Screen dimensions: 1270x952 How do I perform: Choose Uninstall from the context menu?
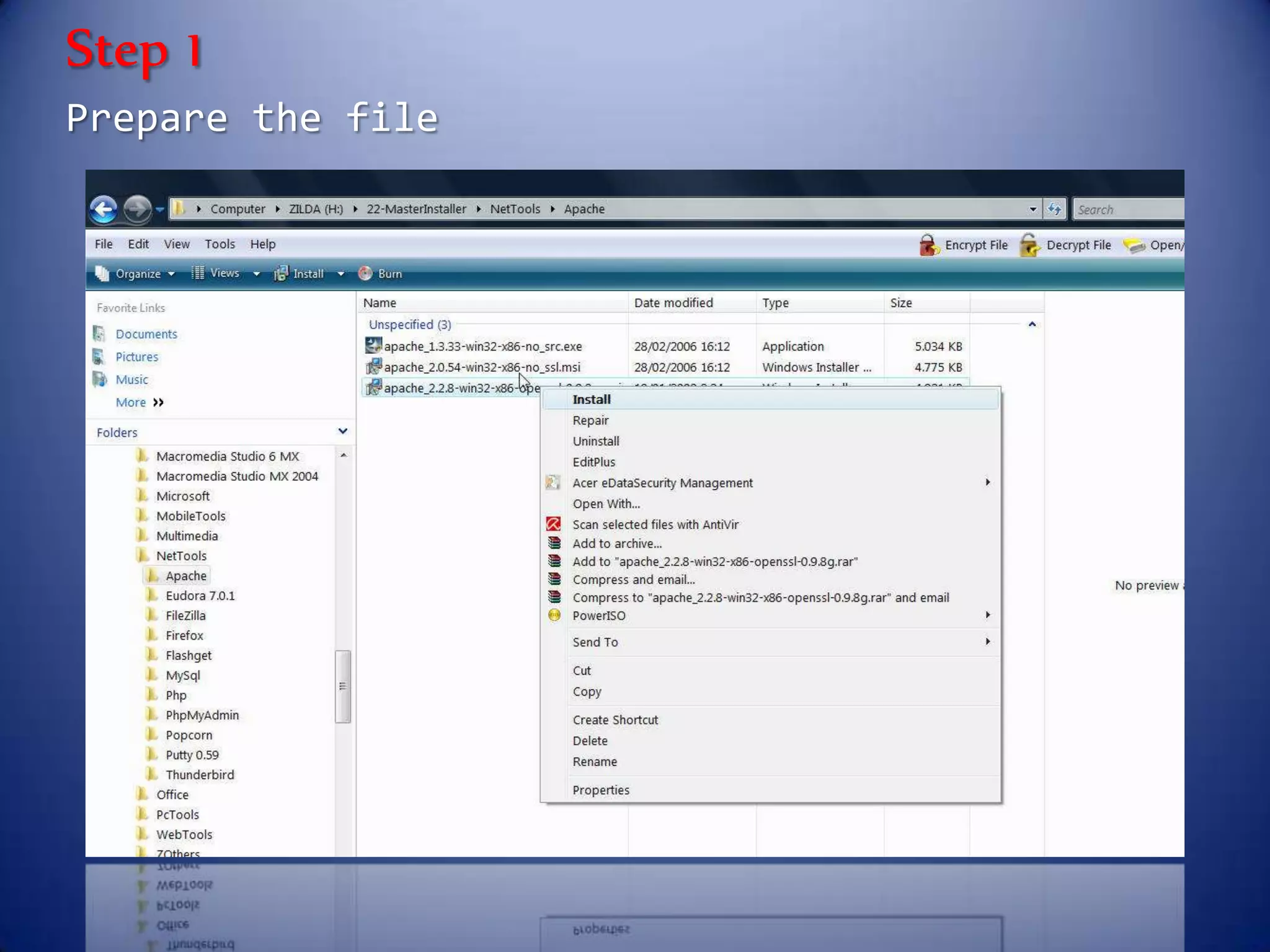pos(770,441)
